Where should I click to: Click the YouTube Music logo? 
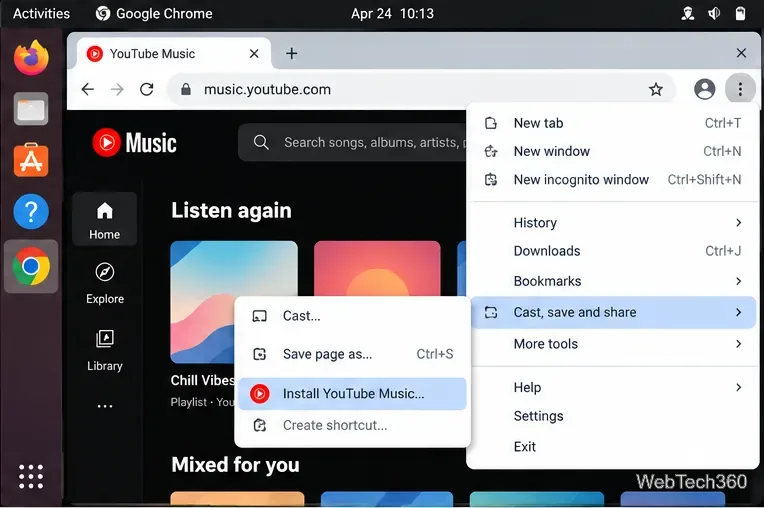[134, 142]
